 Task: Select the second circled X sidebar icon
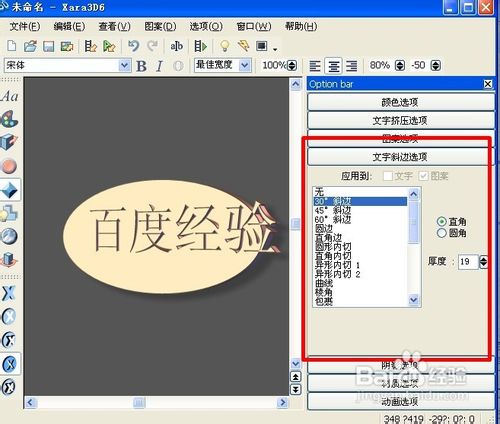9,316
